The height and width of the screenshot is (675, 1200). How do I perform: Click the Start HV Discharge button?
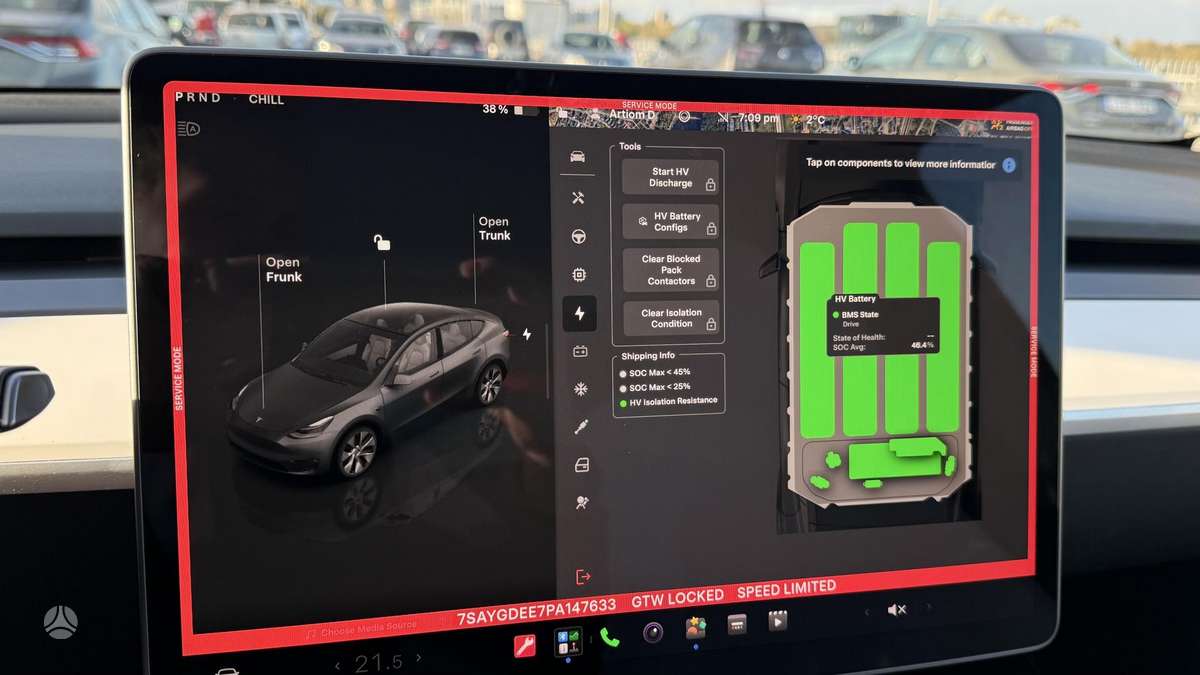coord(670,178)
